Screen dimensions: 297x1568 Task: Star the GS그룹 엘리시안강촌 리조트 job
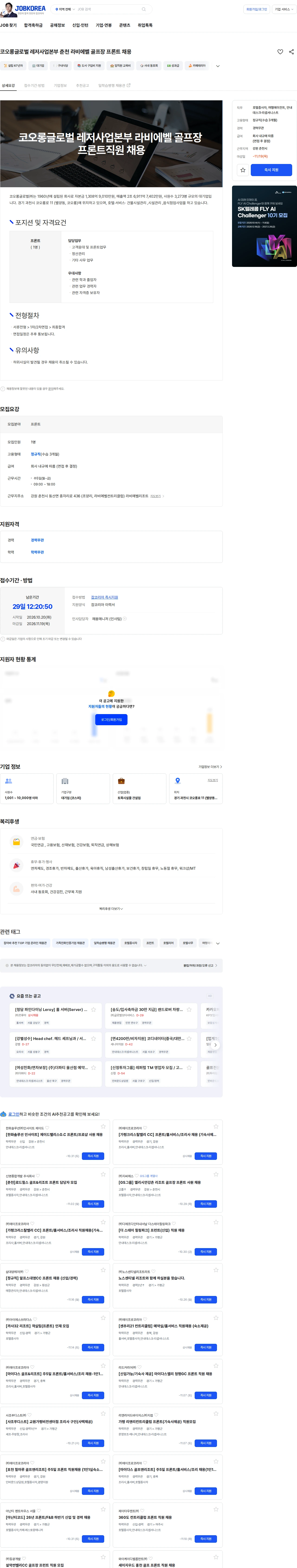pyautogui.click(x=216, y=1174)
